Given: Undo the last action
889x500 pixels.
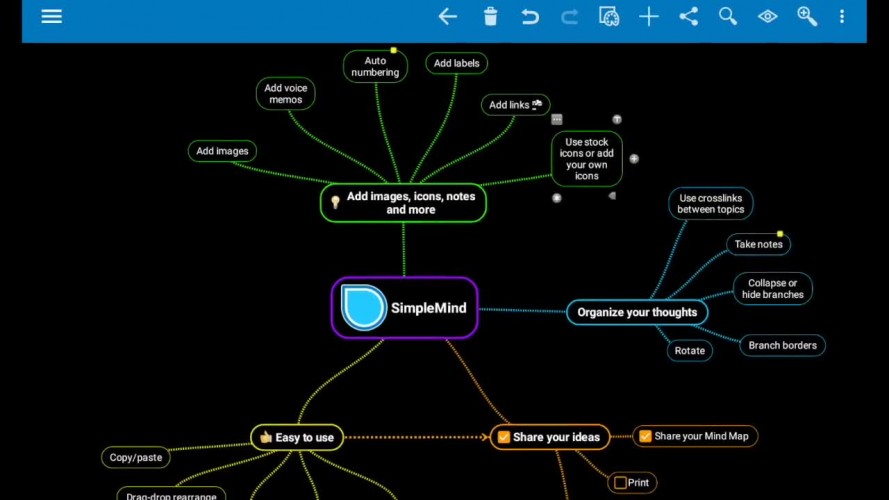Looking at the screenshot, I should click(x=530, y=16).
